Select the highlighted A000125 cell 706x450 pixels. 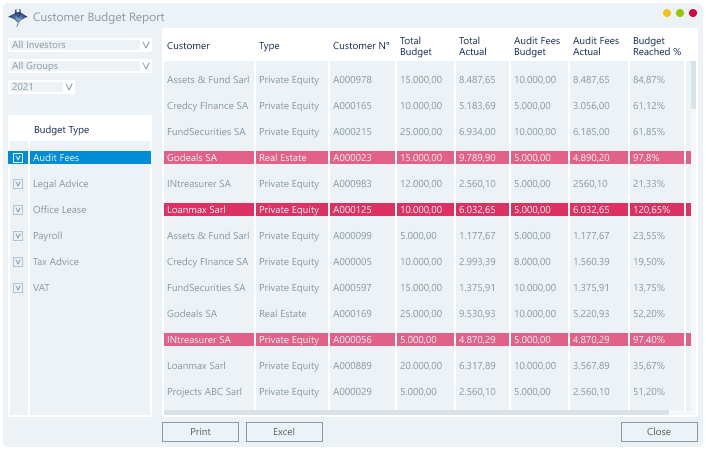pos(362,209)
